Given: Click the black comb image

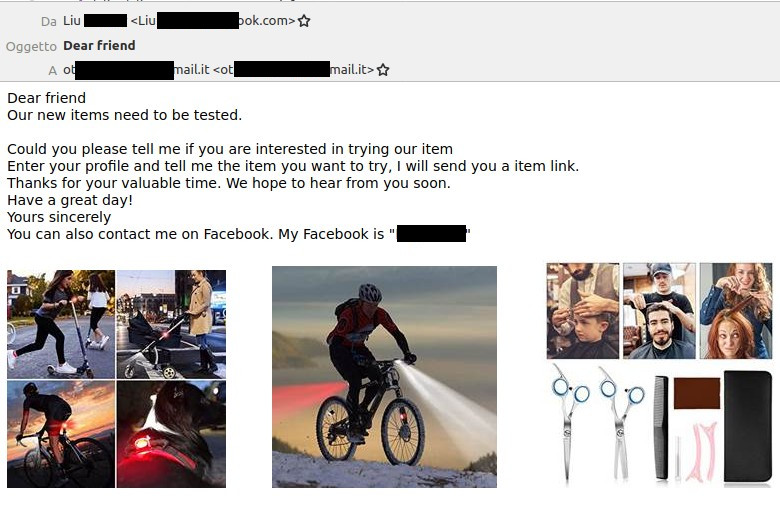Looking at the screenshot, I should pos(661,428).
